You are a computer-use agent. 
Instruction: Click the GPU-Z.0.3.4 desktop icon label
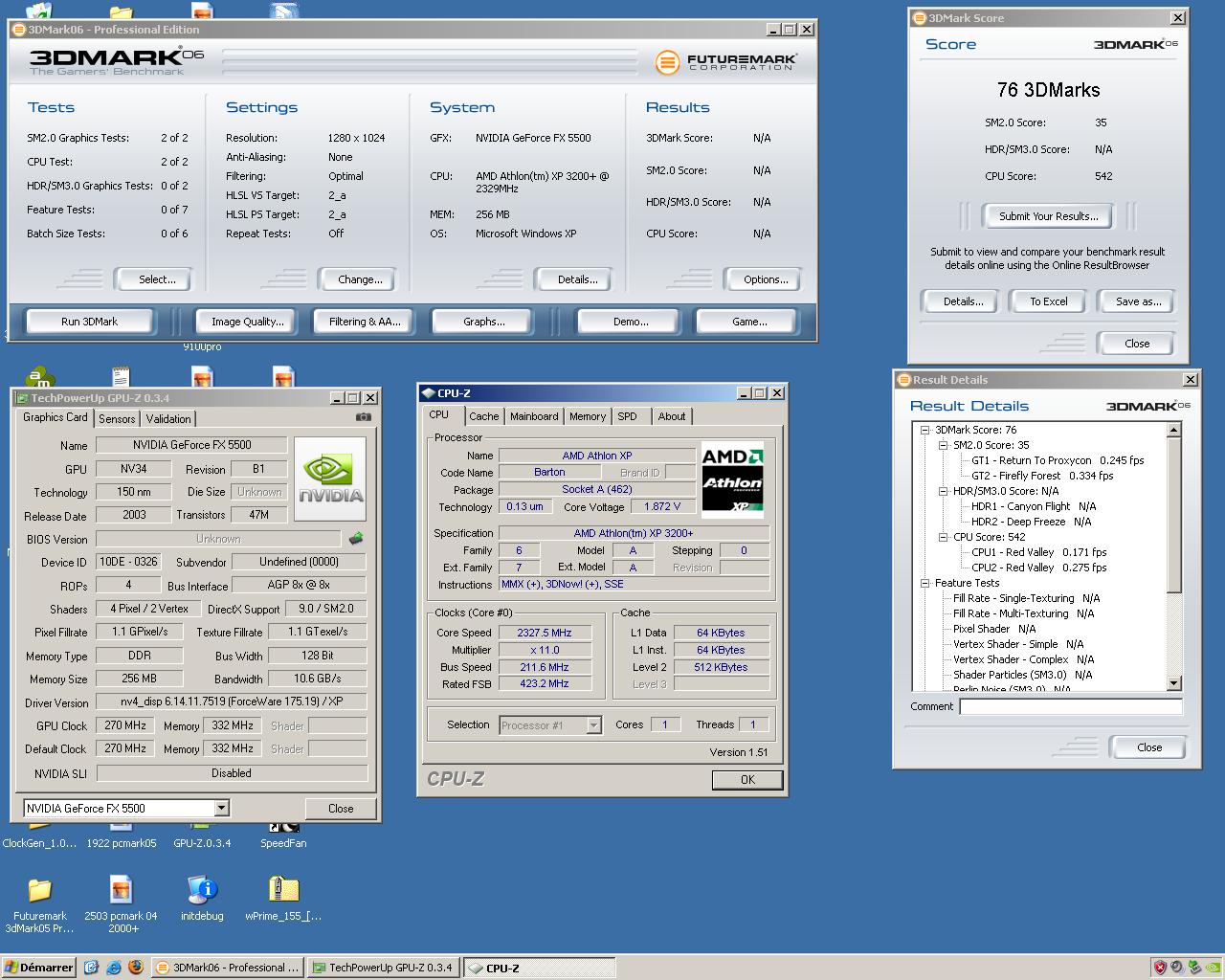pyautogui.click(x=202, y=843)
